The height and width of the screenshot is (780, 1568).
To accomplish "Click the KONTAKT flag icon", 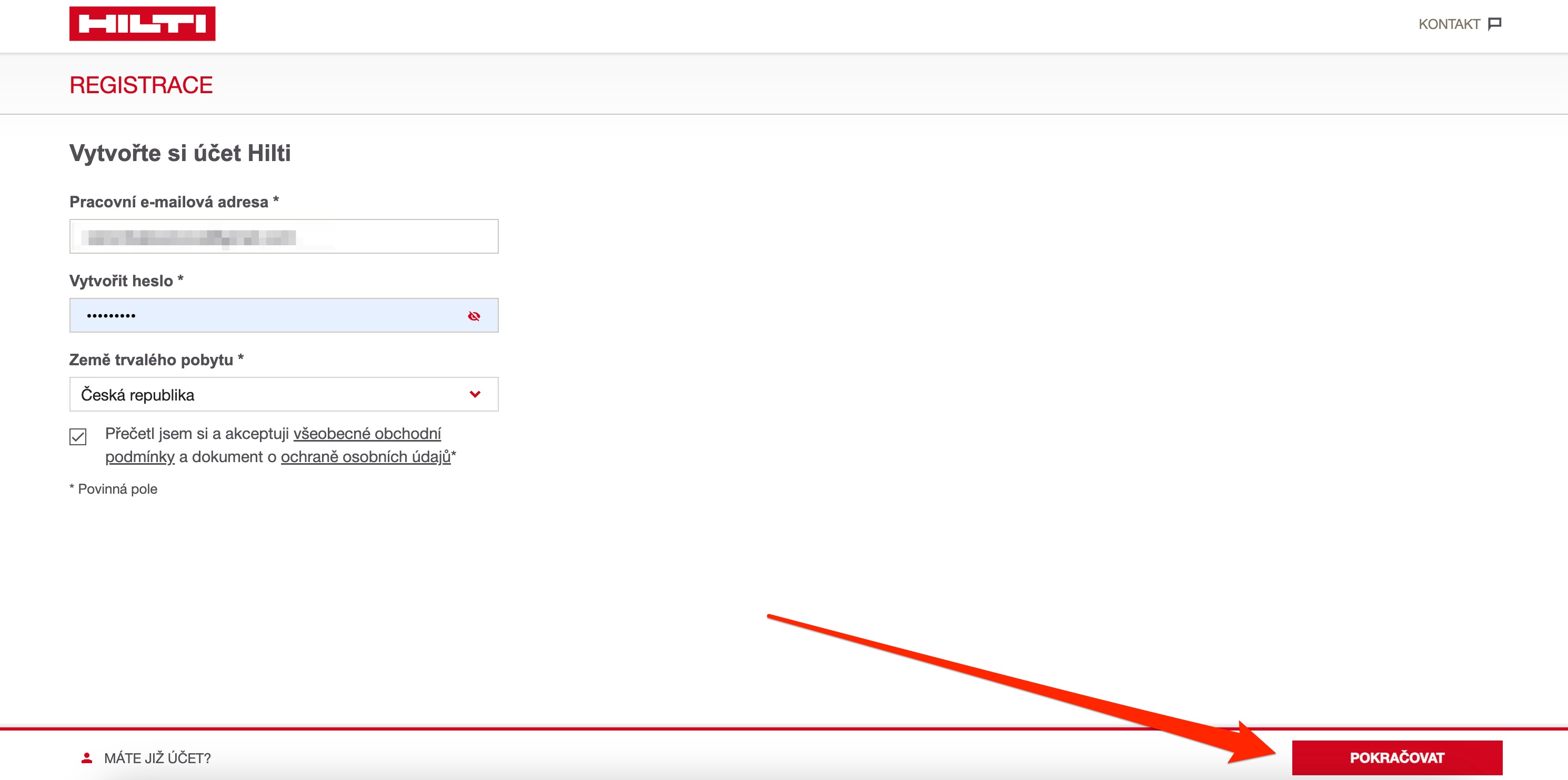I will coord(1494,24).
